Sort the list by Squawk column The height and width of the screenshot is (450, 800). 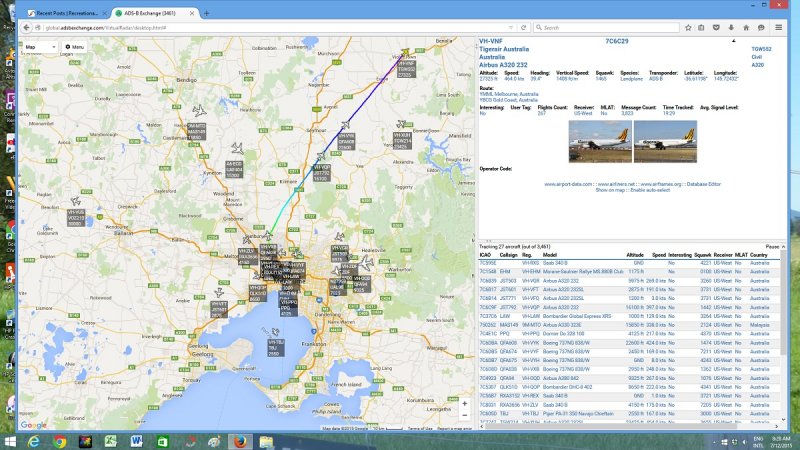703,255
